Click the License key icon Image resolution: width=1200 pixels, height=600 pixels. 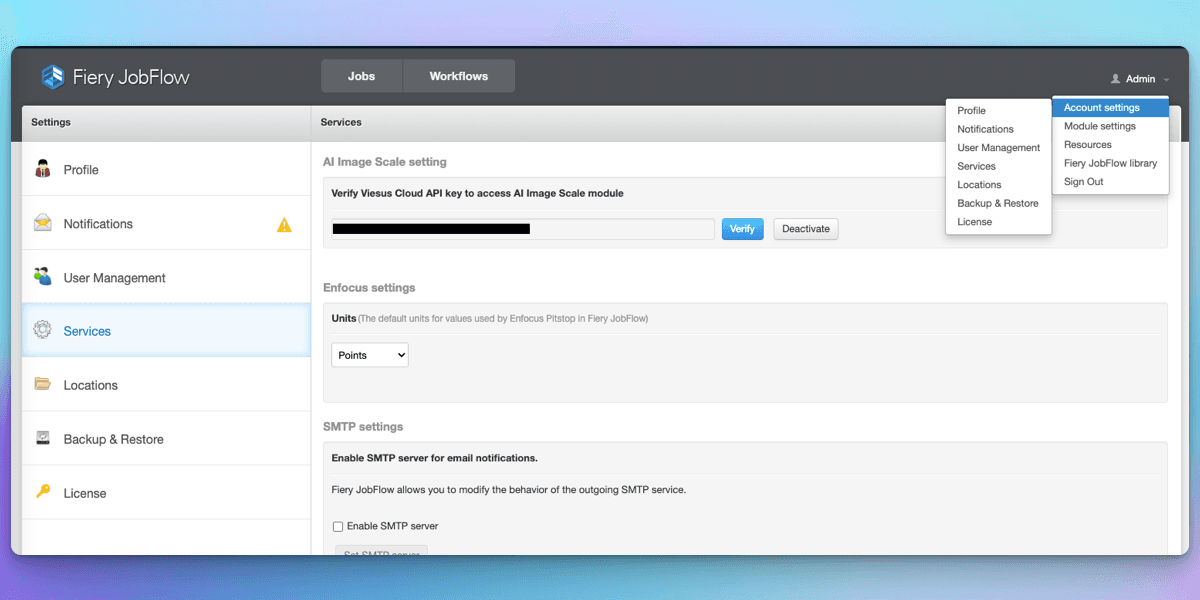[42, 491]
